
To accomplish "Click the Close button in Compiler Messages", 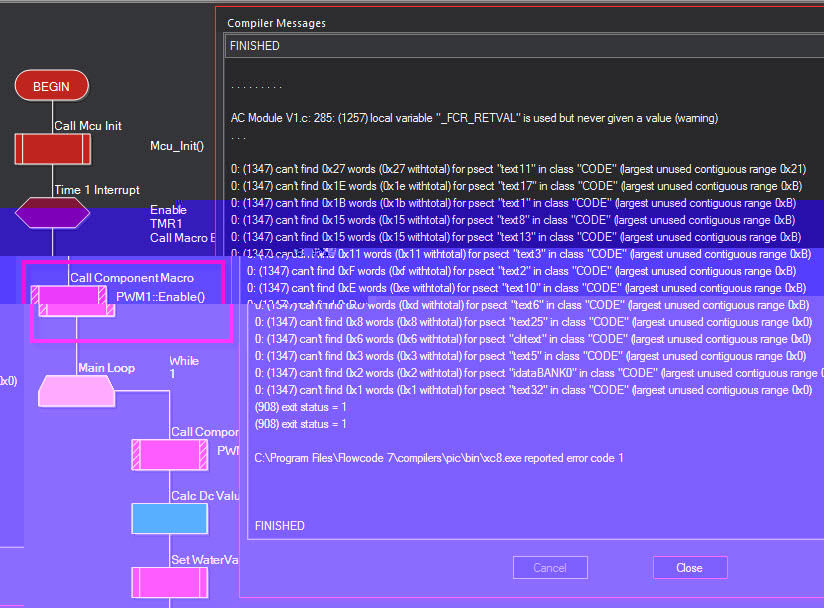I will click(x=690, y=568).
